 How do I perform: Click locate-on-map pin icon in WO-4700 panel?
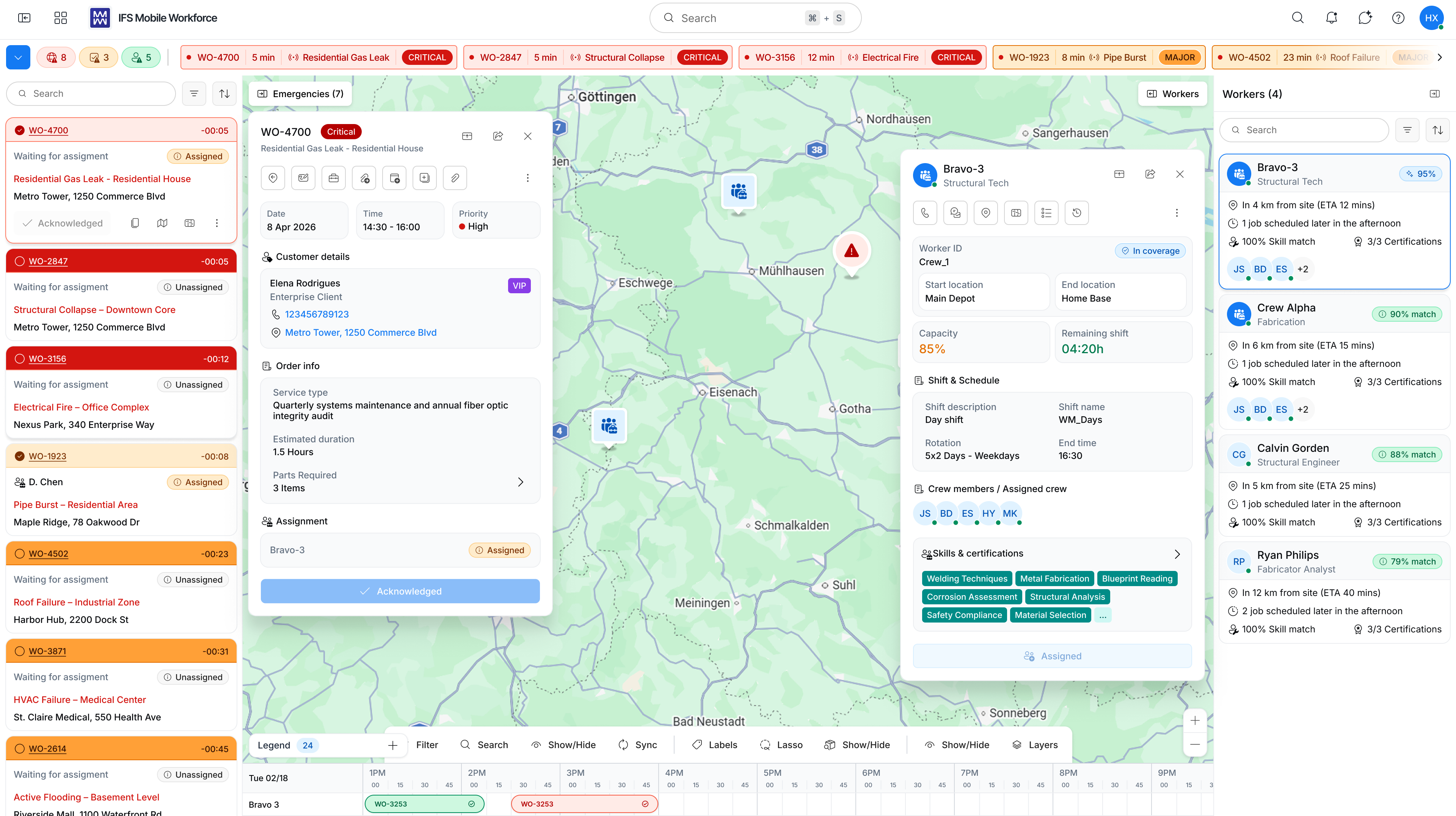pos(273,178)
